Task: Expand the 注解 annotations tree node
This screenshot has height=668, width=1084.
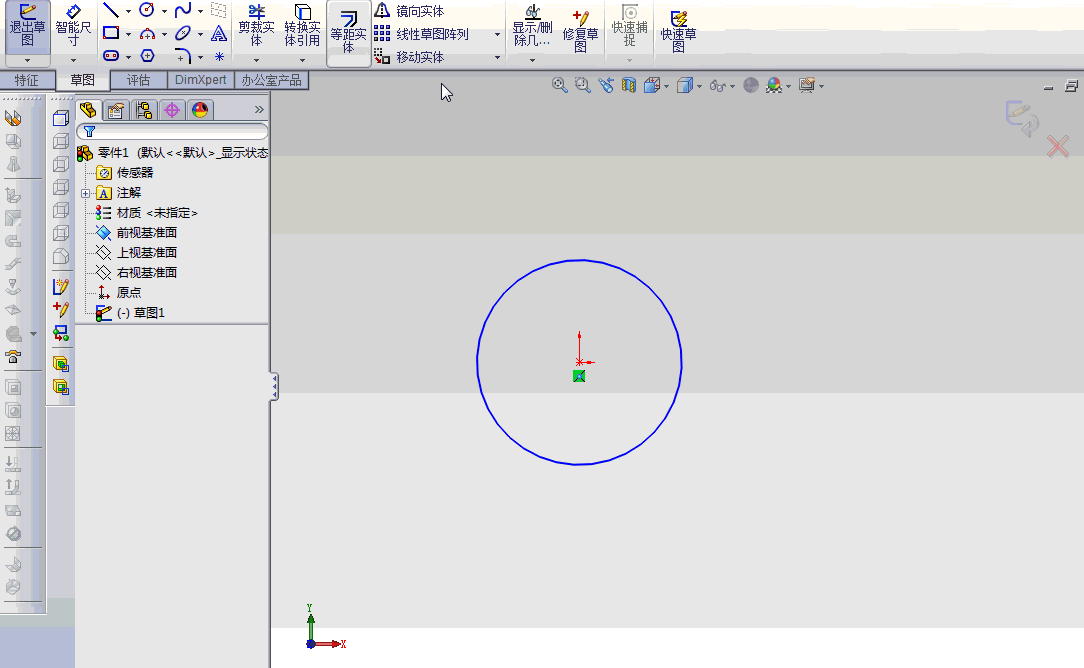Action: (86, 193)
